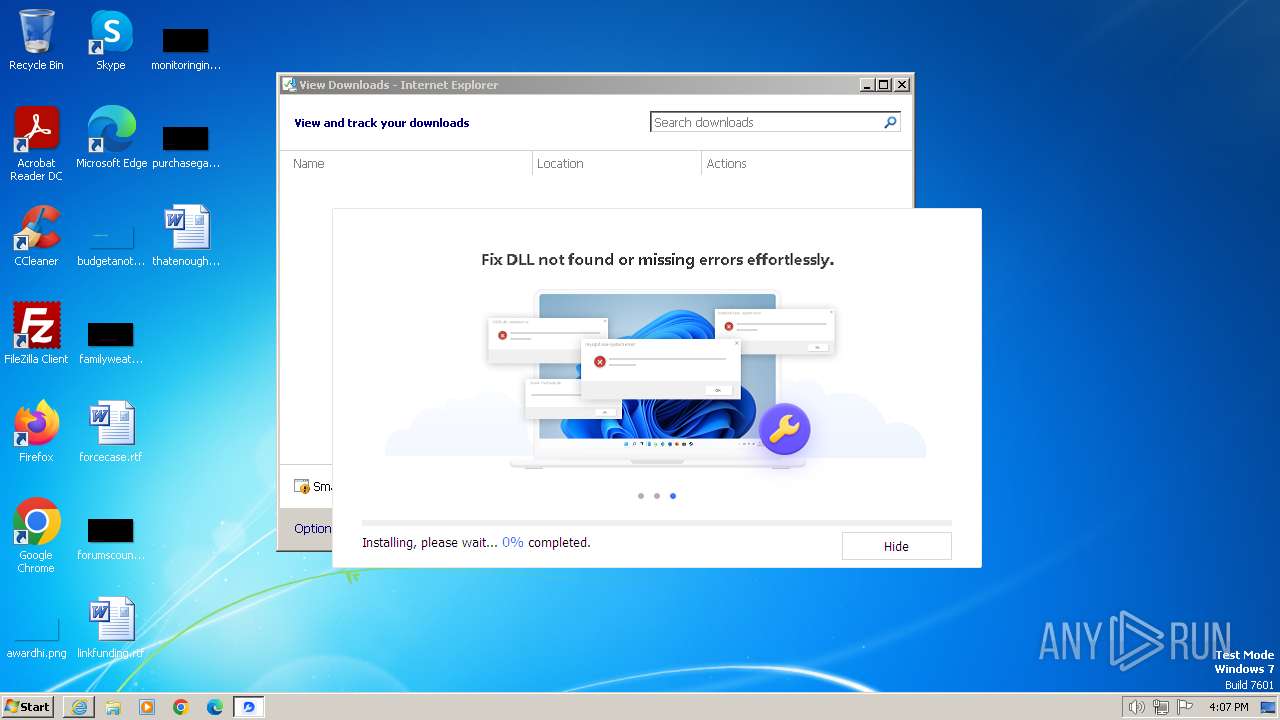Click the 'Fix DLL not found' headline
This screenshot has width=1280, height=720.
(657, 260)
